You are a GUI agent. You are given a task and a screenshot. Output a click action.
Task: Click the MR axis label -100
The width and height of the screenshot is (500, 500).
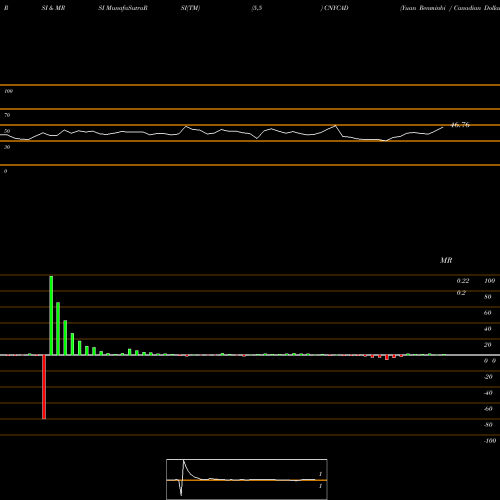(490, 441)
